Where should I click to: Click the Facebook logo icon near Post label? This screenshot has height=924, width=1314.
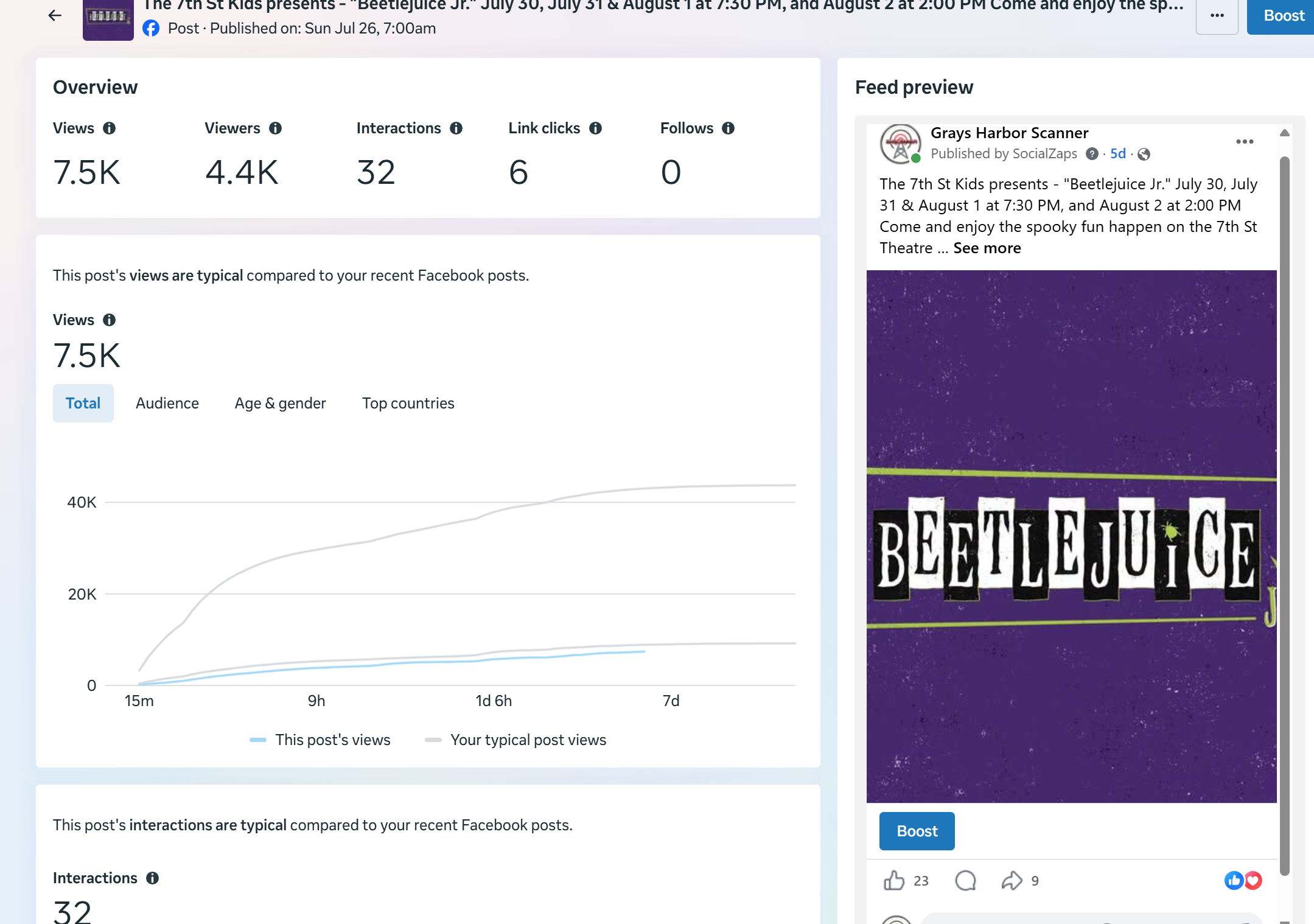point(151,29)
